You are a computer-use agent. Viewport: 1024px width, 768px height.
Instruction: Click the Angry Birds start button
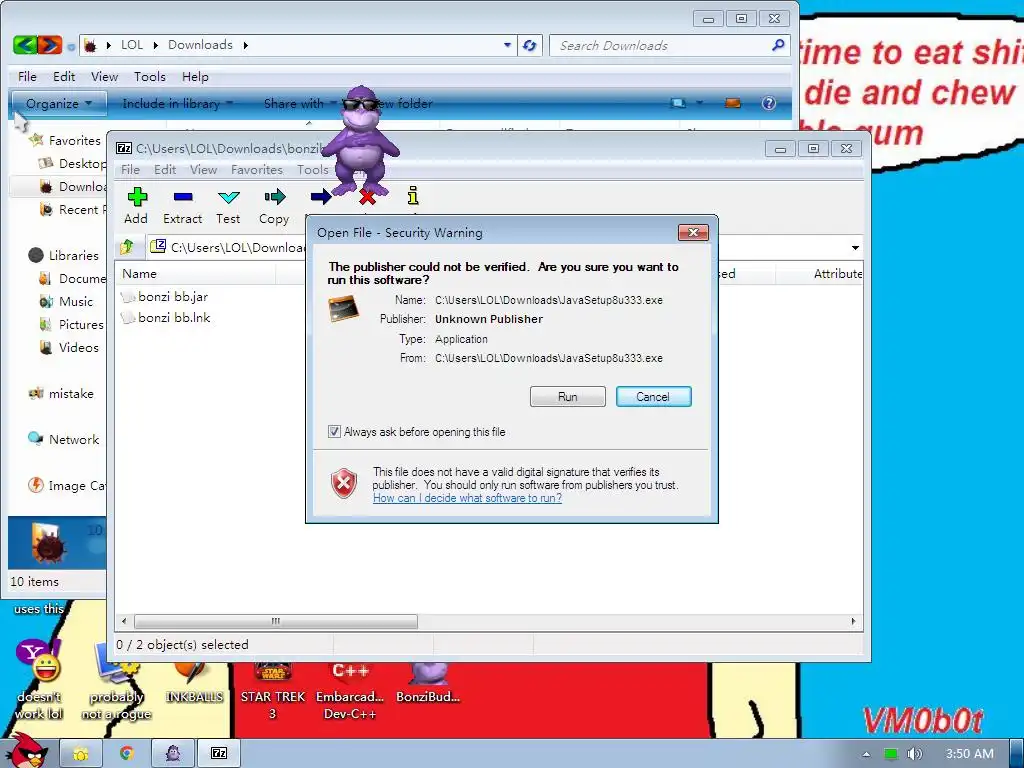[x=28, y=751]
